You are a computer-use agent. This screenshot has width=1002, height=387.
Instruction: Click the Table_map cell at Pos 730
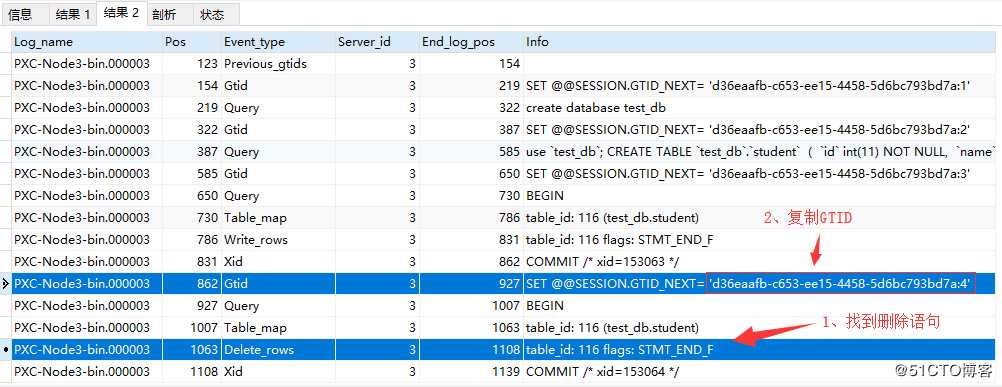[x=278, y=218]
